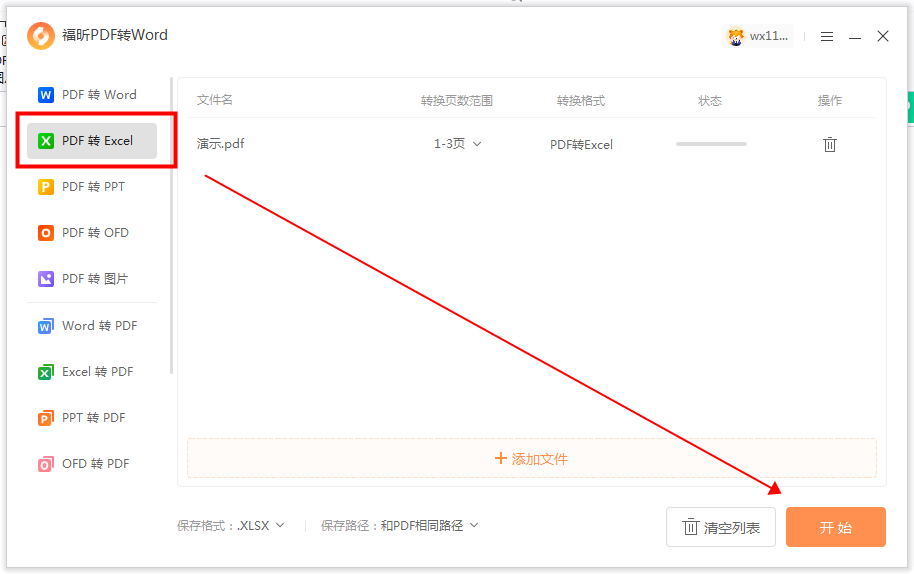This screenshot has height=574, width=914.
Task: Click the Word 转 PDF icon
Action: click(x=45, y=326)
